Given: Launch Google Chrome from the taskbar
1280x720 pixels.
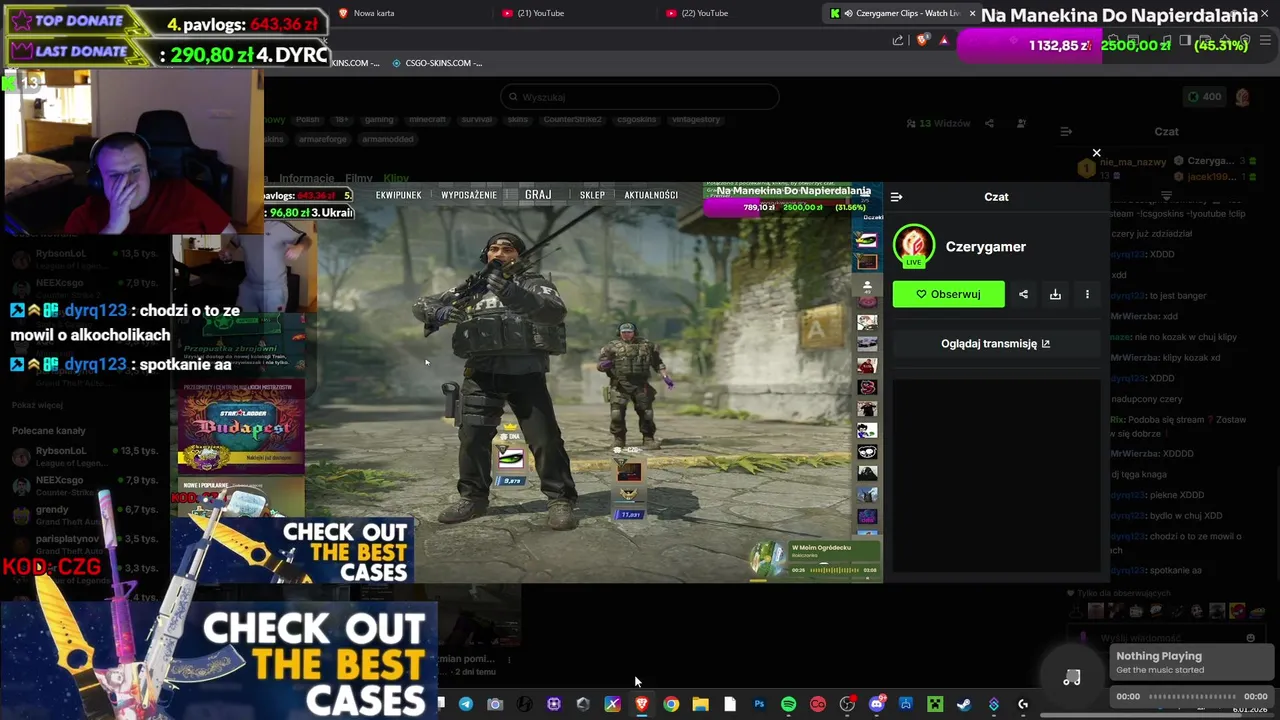Looking at the screenshot, I should tap(671, 704).
